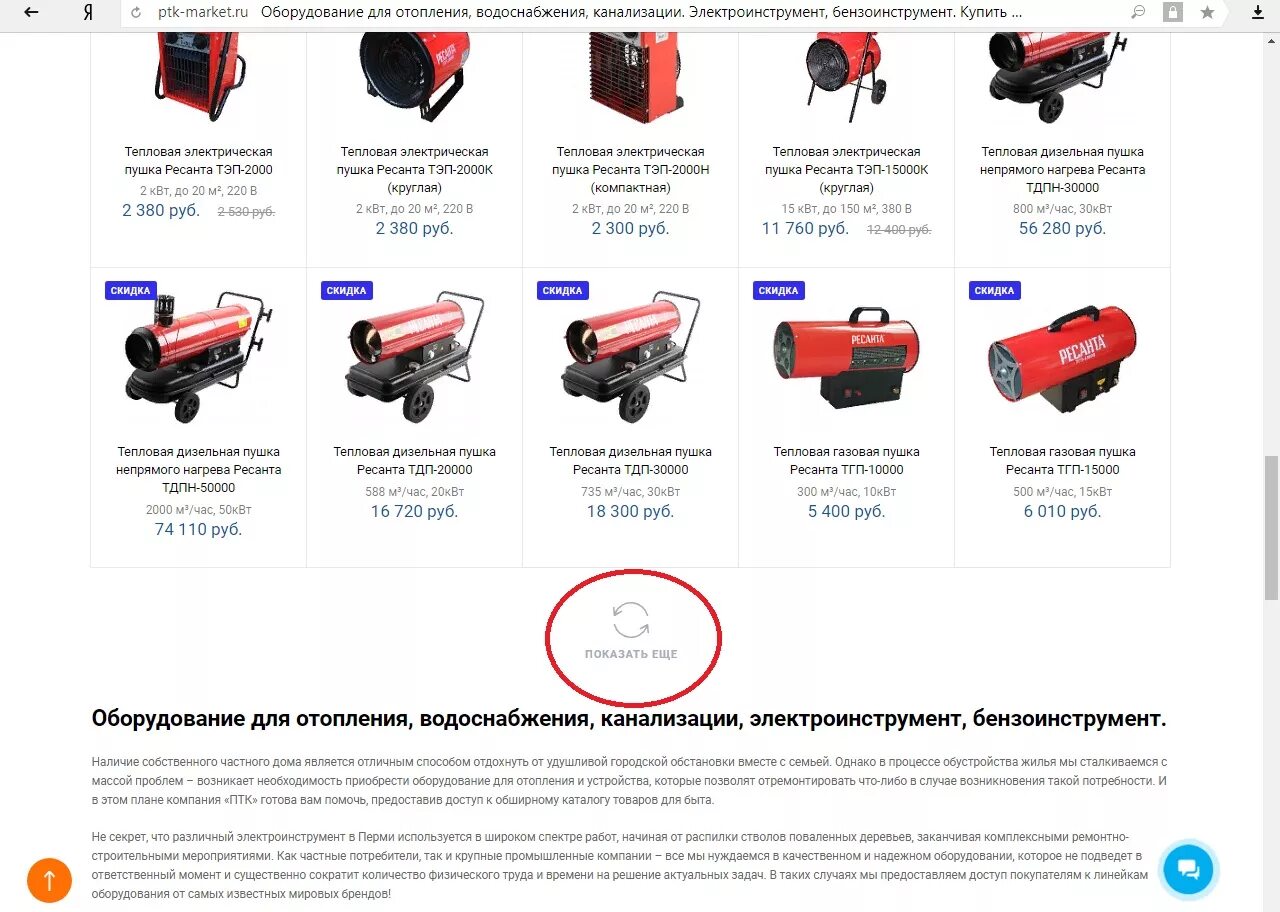Click the Скидка badge on ТДП-30000

(x=562, y=291)
